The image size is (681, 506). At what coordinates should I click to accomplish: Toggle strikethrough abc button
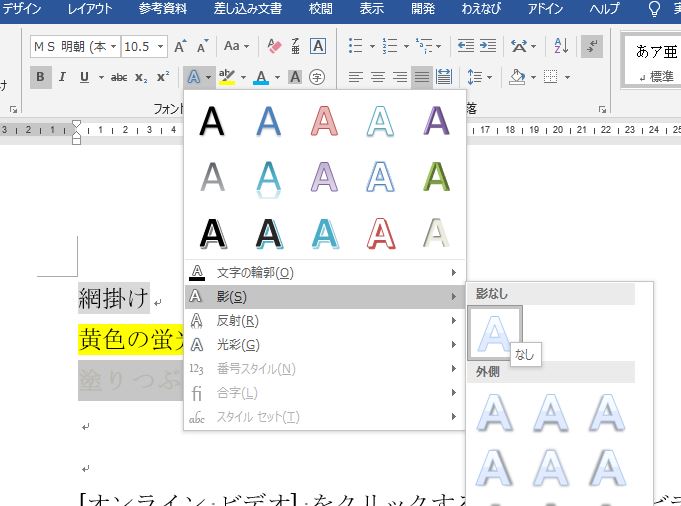click(119, 77)
